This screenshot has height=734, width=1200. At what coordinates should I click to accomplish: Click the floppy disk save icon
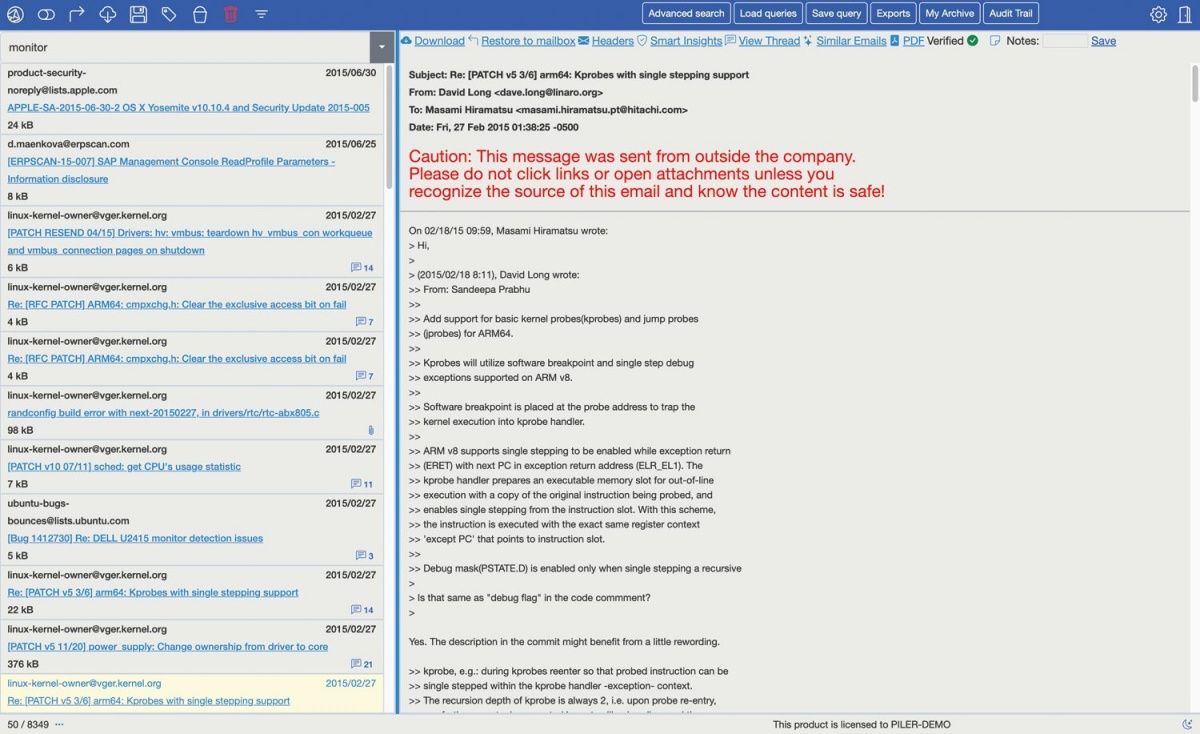click(139, 14)
